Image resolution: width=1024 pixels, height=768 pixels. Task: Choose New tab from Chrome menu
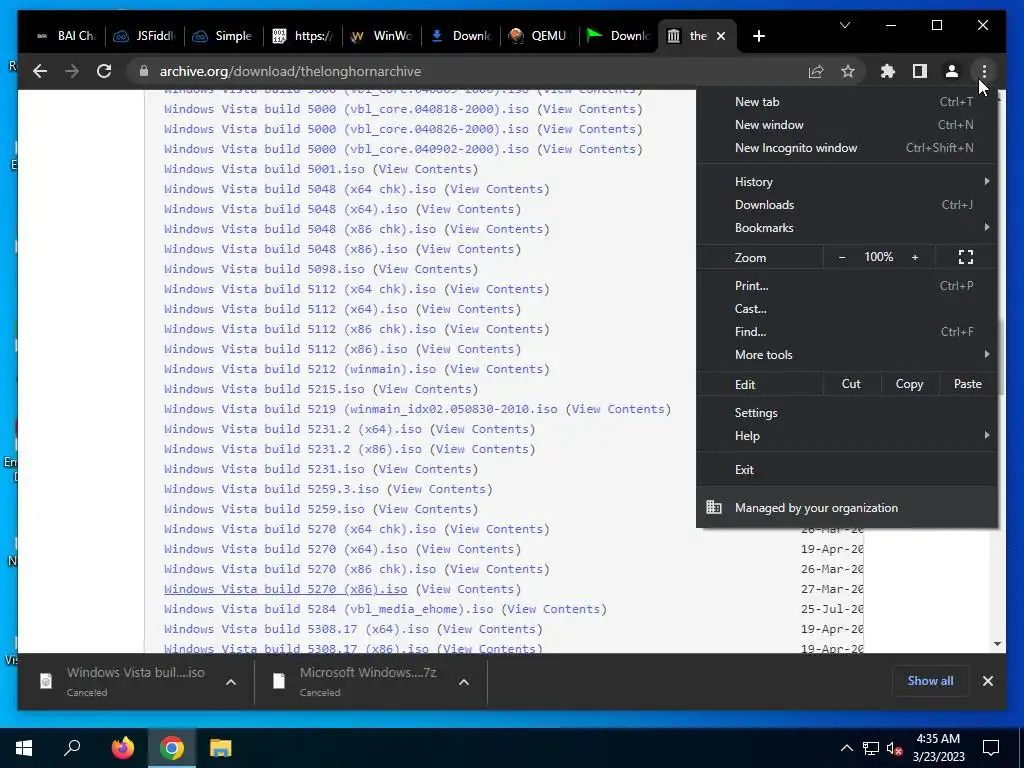click(x=847, y=102)
